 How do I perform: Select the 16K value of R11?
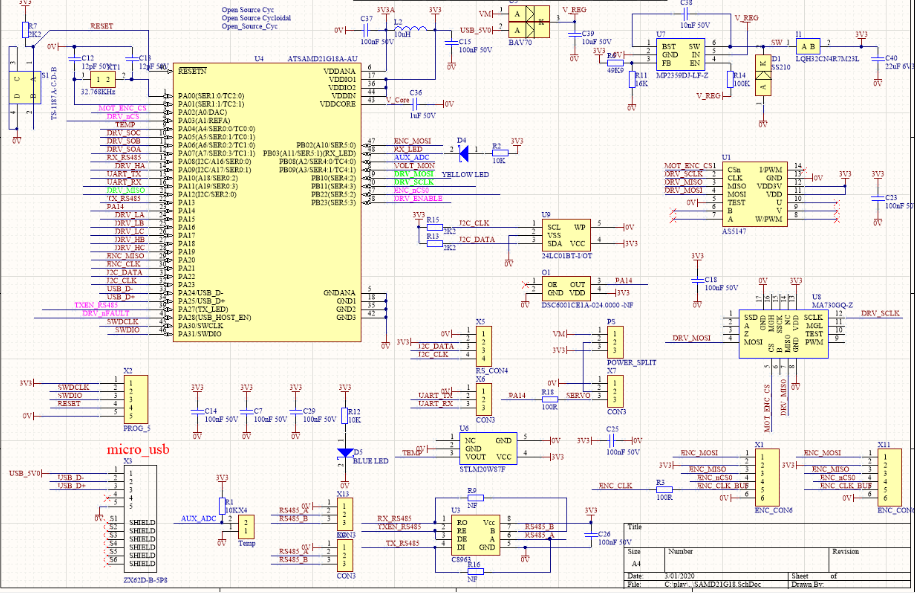(641, 84)
